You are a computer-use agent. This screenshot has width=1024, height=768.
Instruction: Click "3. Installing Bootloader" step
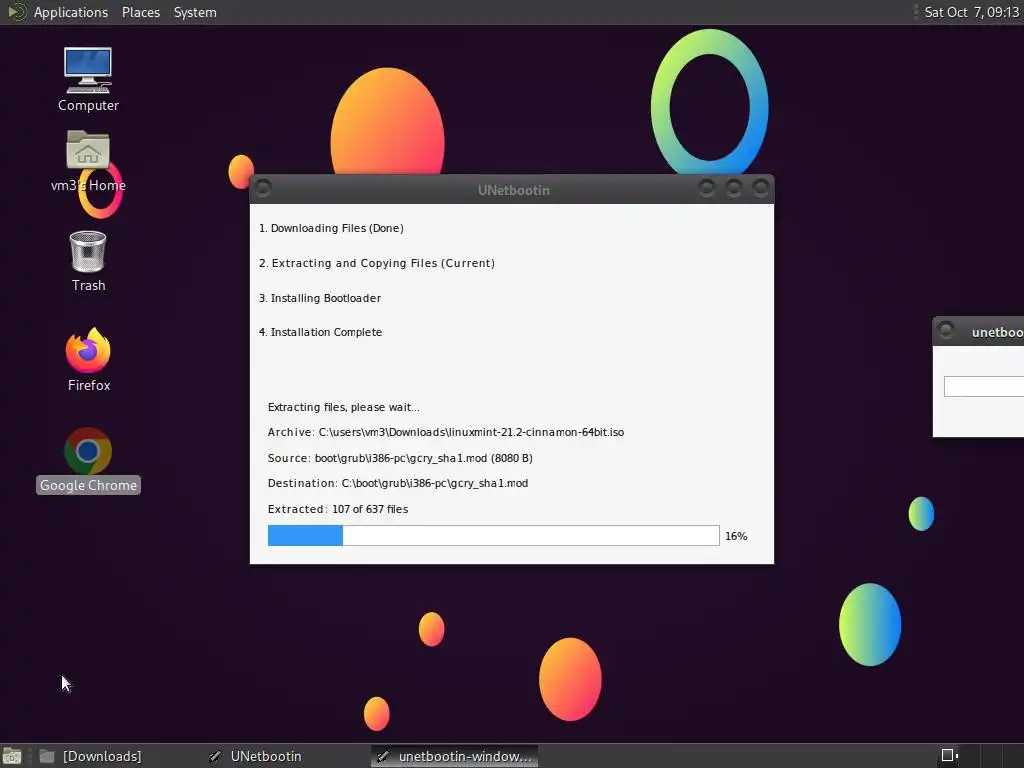pyautogui.click(x=320, y=298)
